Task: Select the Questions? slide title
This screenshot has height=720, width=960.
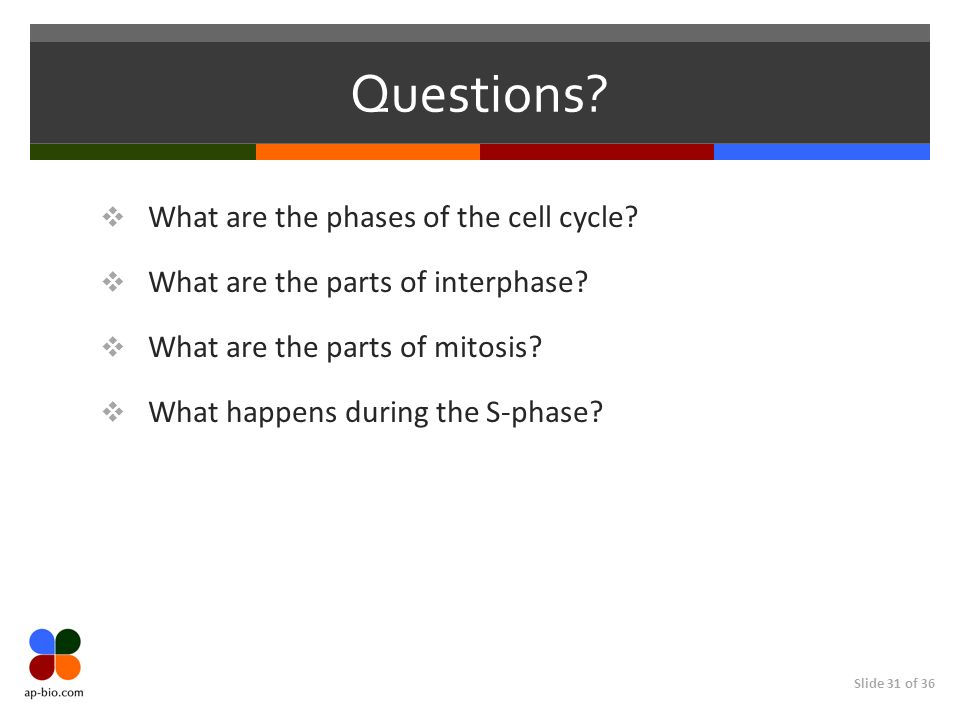Action: (479, 94)
